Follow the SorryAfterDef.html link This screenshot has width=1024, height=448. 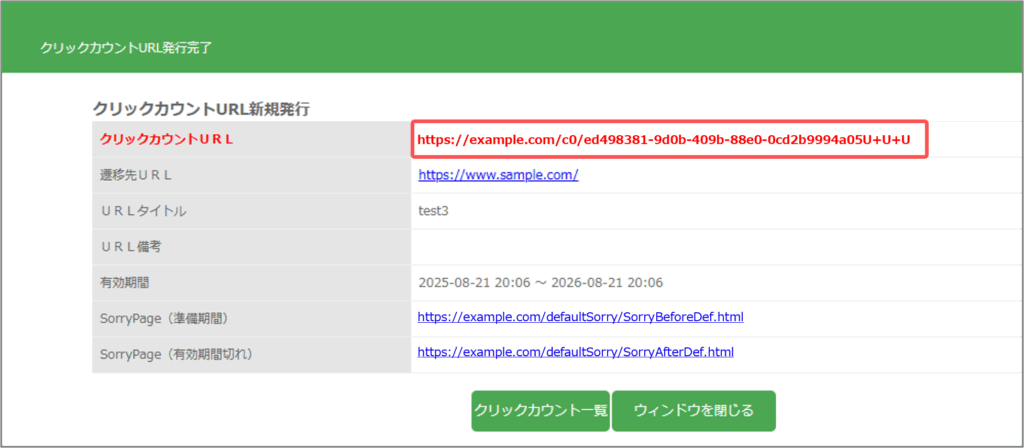click(575, 352)
